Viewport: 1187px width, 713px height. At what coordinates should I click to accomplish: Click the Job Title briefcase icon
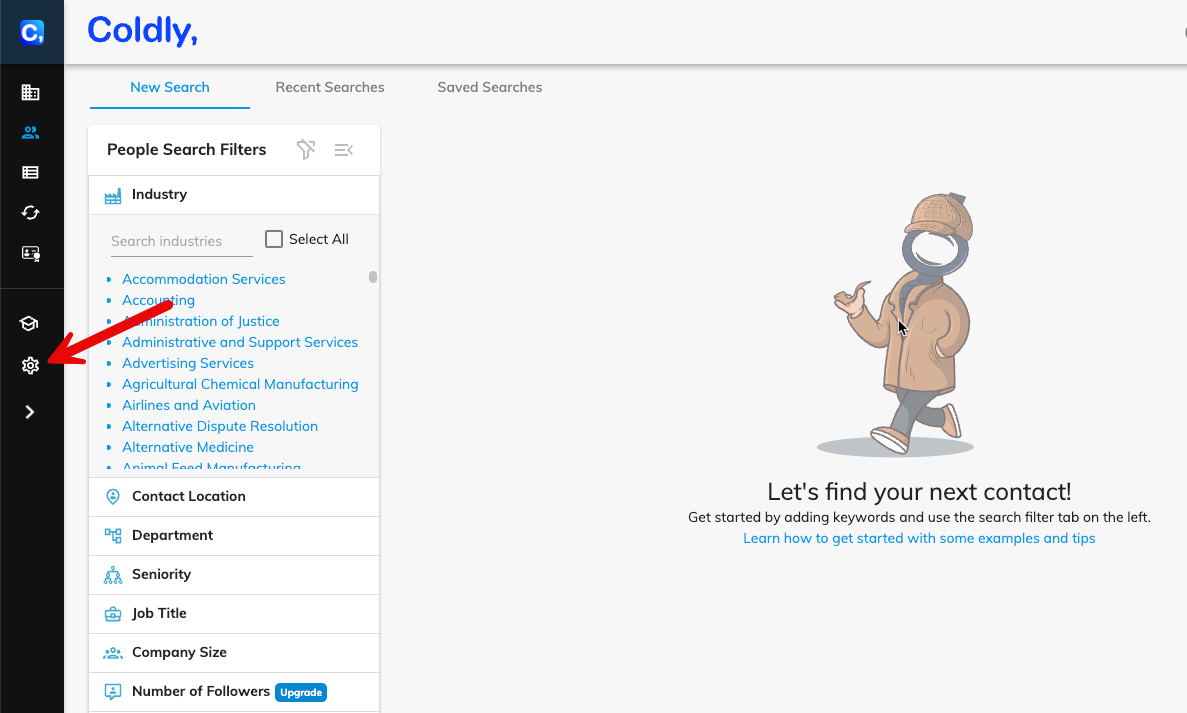pos(113,614)
